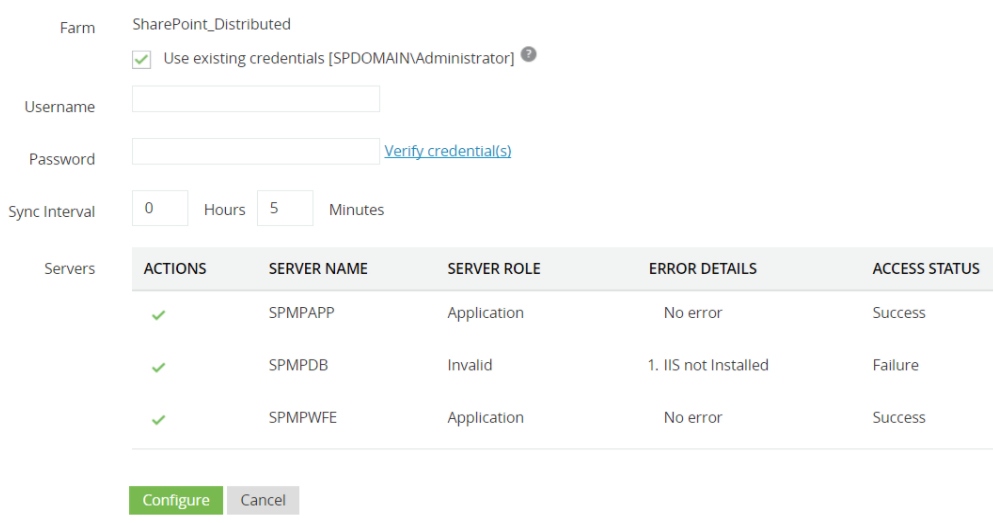The width and height of the screenshot is (993, 523).
Task: Click the green checkmark for SPMPDB server
Action: point(158,367)
